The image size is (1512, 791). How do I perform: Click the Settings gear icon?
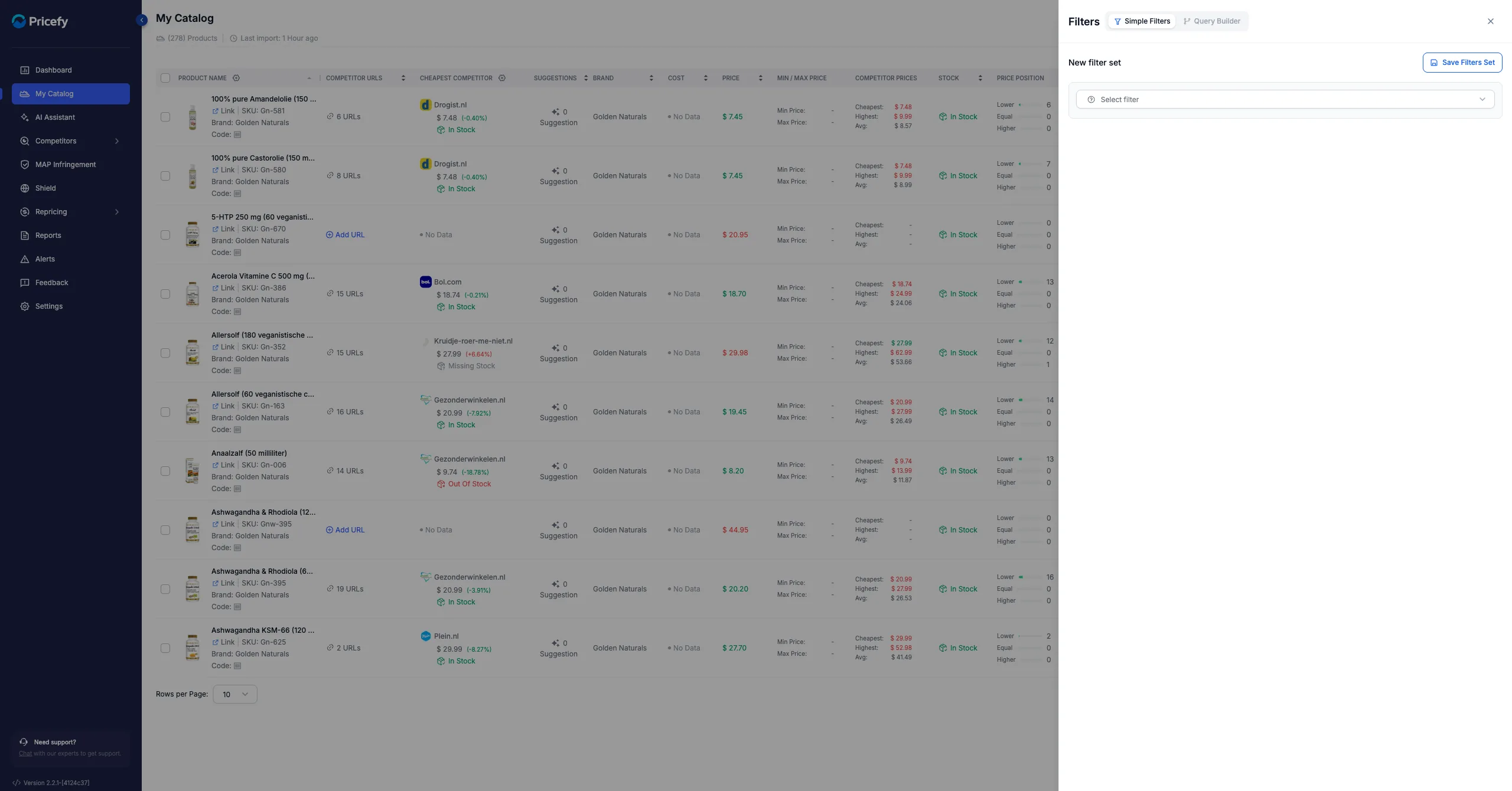click(x=25, y=306)
